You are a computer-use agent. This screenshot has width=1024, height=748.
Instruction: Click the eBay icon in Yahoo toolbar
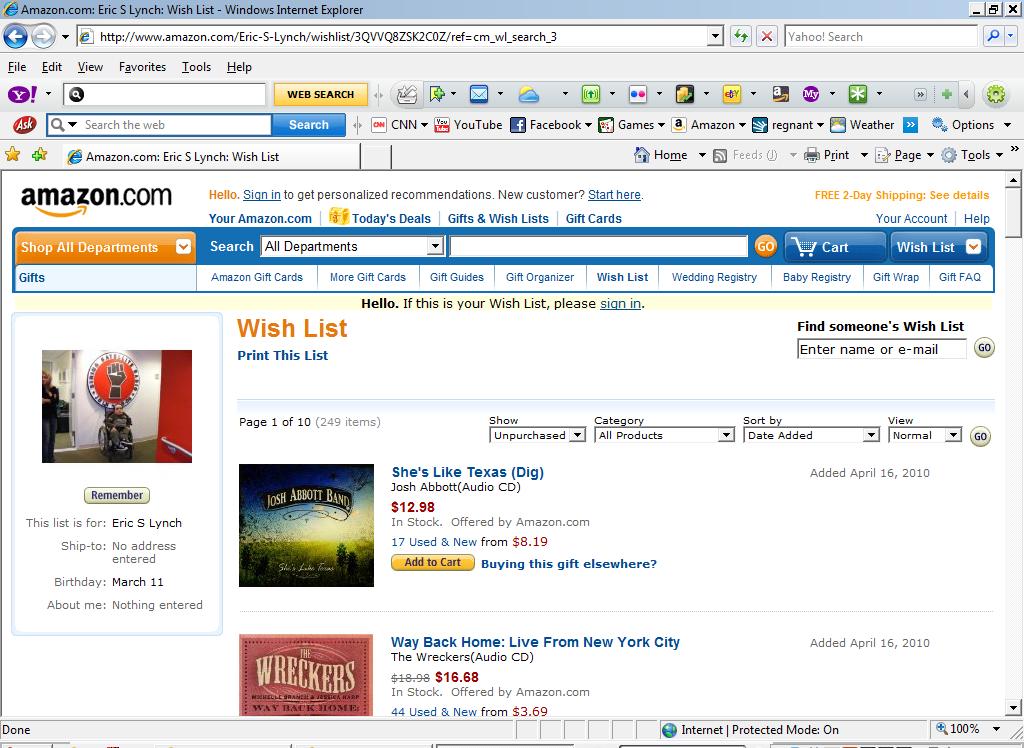coord(731,95)
